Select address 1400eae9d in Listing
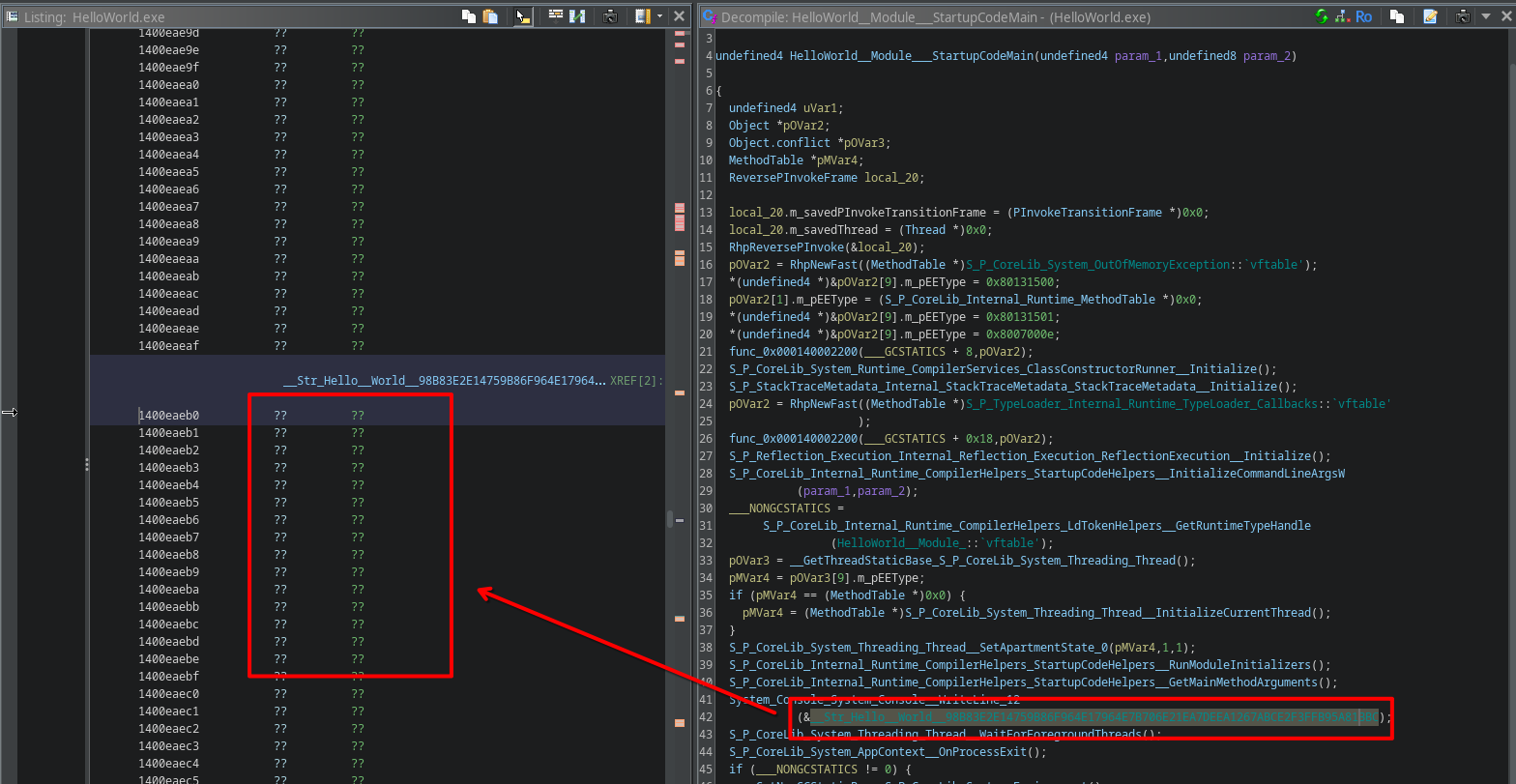Screen dimensions: 1516x784 pos(168,33)
